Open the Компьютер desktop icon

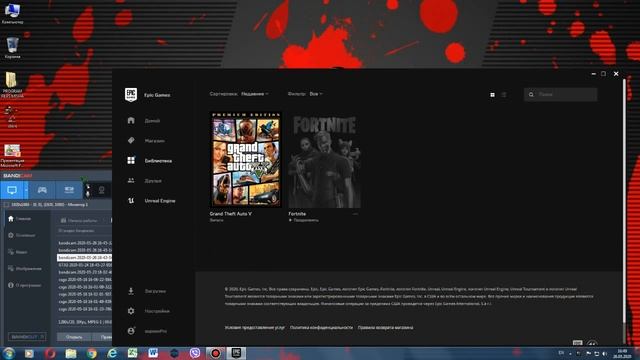click(12, 13)
